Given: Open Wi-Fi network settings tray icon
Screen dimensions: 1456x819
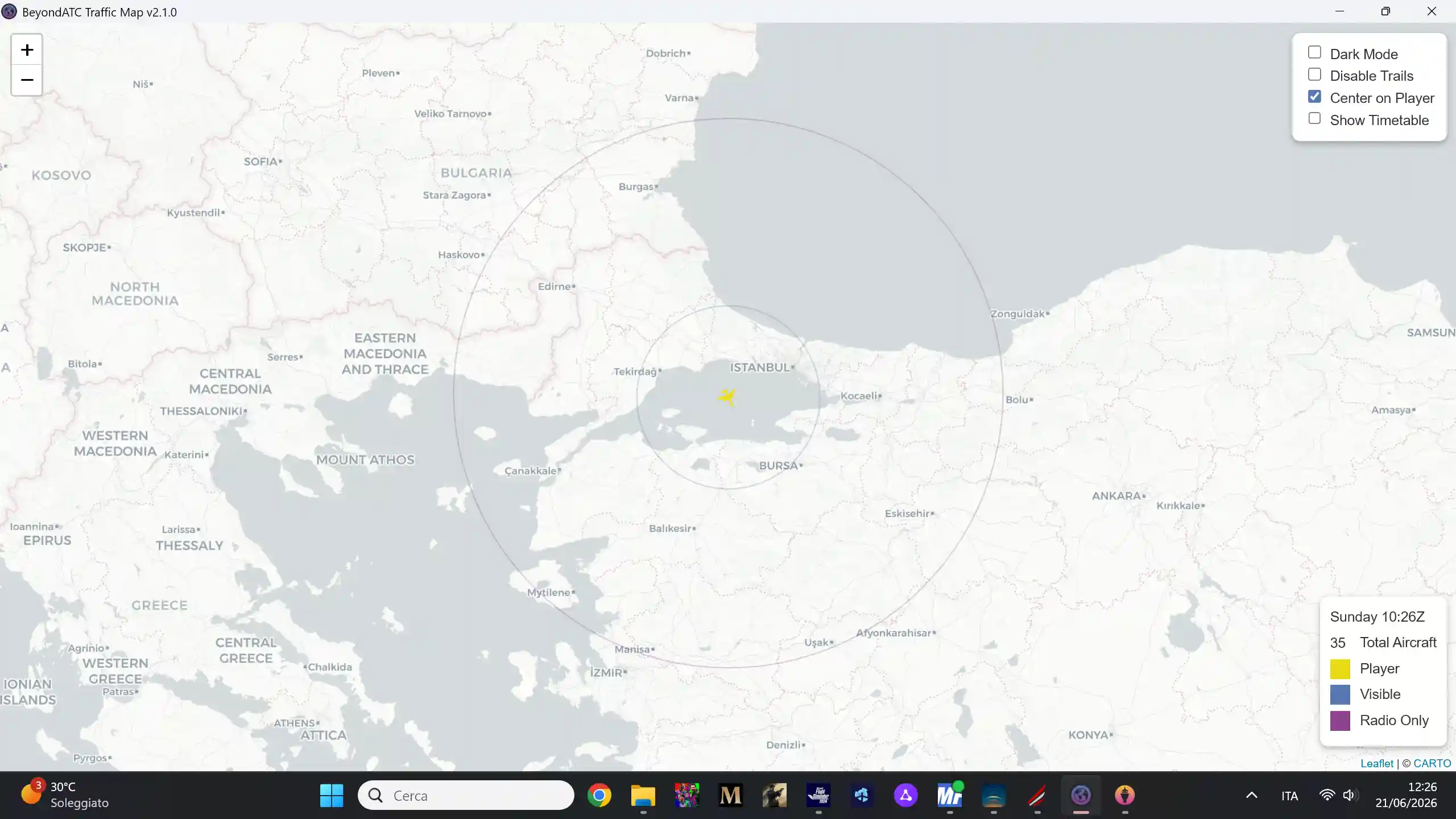Looking at the screenshot, I should (x=1327, y=795).
